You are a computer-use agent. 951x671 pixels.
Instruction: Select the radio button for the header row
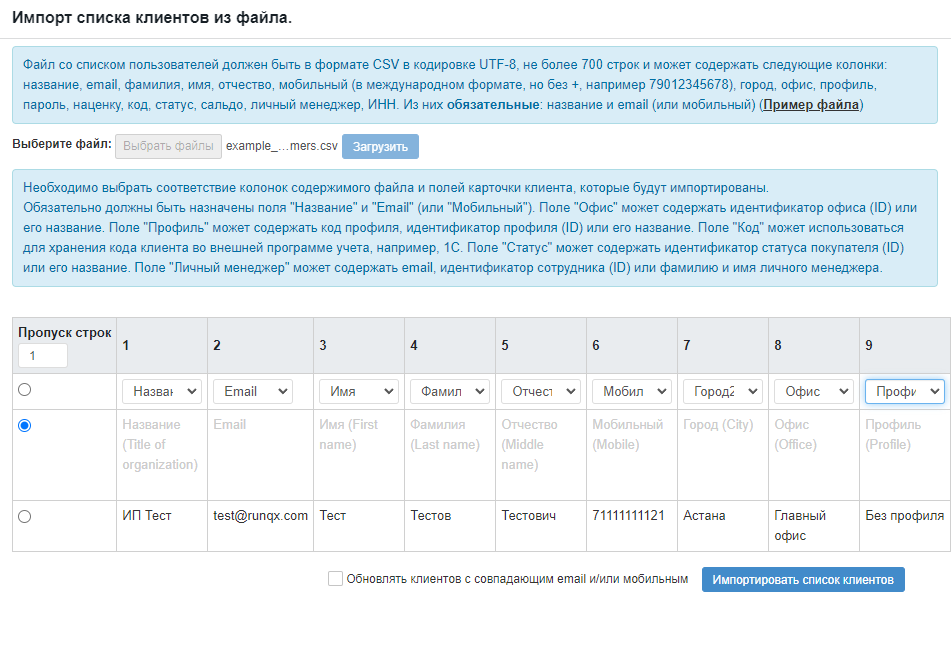click(25, 425)
